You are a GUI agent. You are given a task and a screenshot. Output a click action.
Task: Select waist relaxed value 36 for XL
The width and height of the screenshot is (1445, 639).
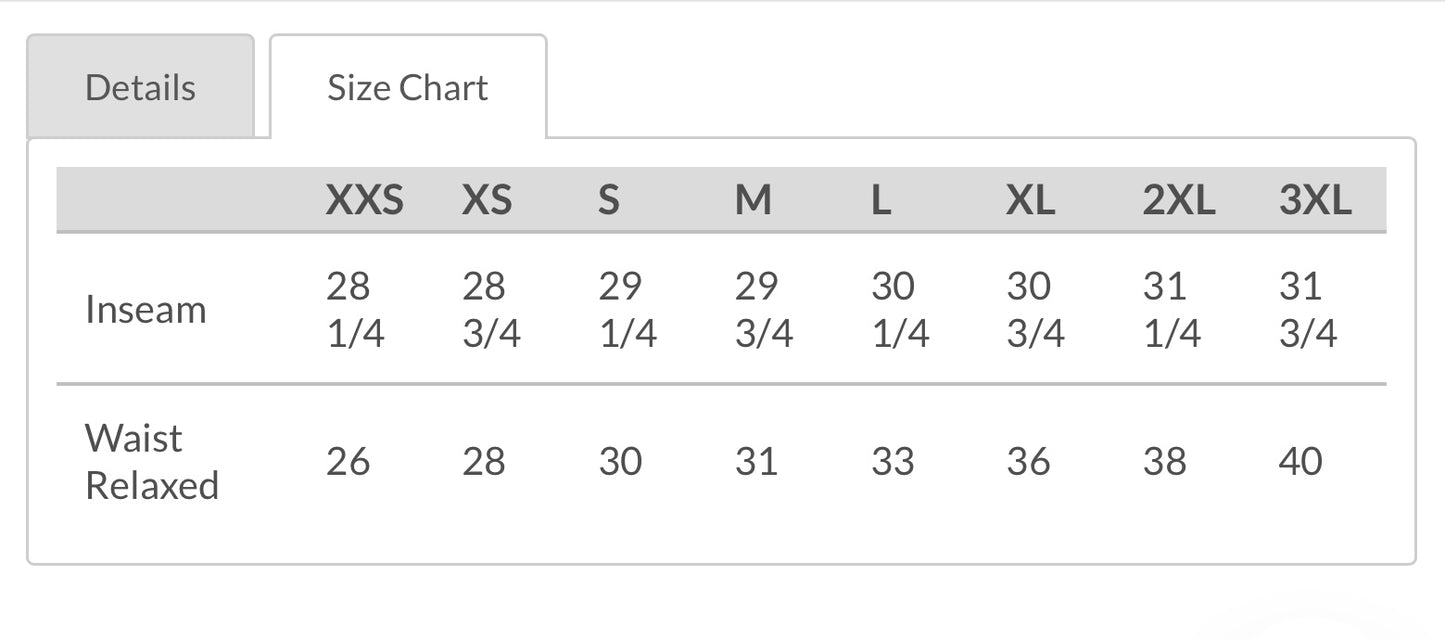point(1029,462)
